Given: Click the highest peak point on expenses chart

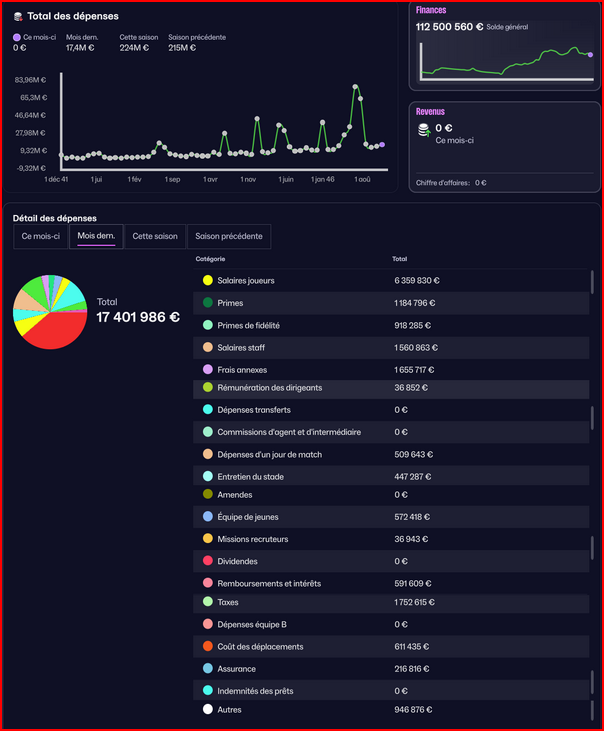Looking at the screenshot, I should pyautogui.click(x=355, y=87).
